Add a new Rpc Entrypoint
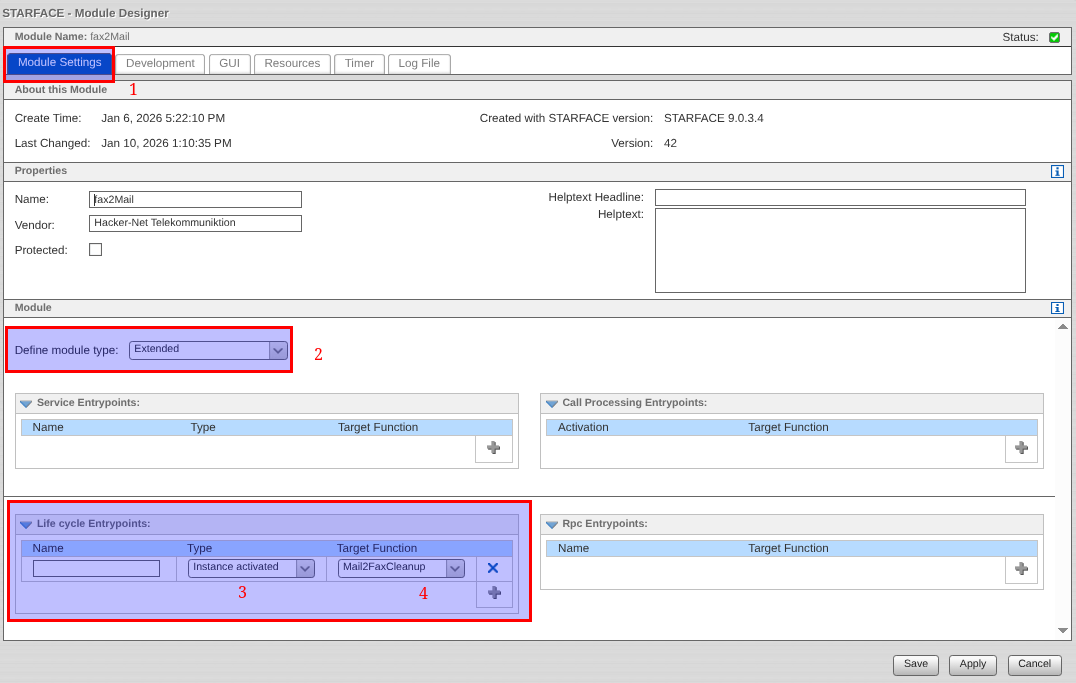This screenshot has width=1076, height=683. click(1021, 569)
